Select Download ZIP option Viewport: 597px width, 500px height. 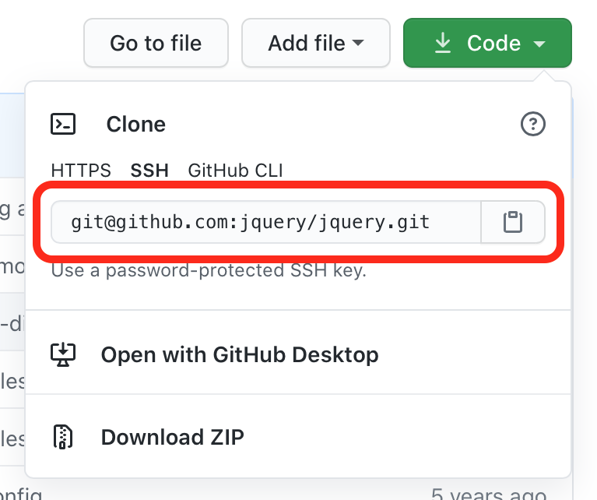(x=172, y=437)
